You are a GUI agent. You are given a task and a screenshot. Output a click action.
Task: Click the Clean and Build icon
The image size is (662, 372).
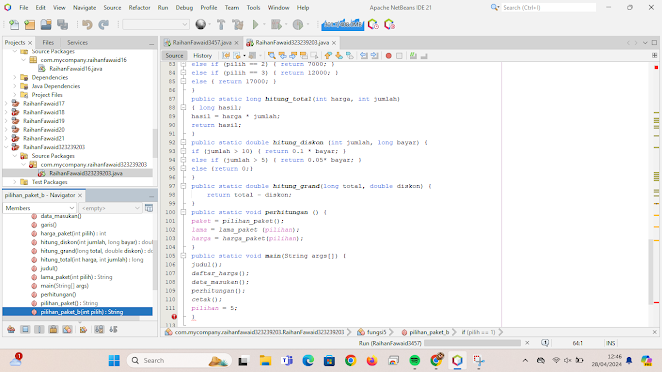coord(238,25)
